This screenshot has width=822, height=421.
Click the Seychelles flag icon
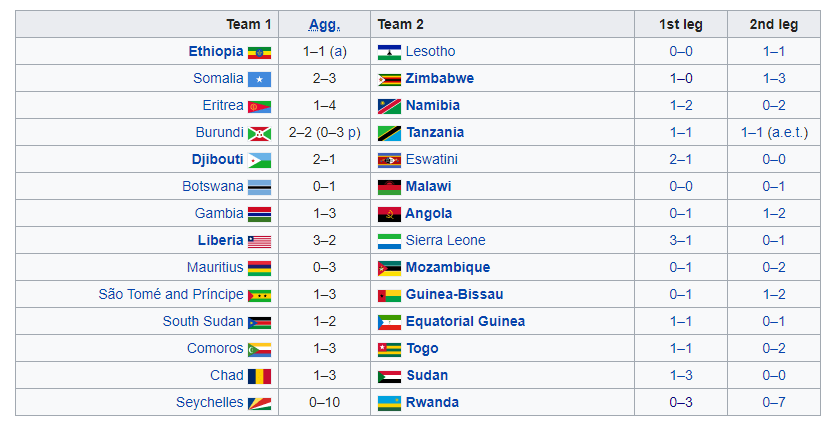pos(259,403)
